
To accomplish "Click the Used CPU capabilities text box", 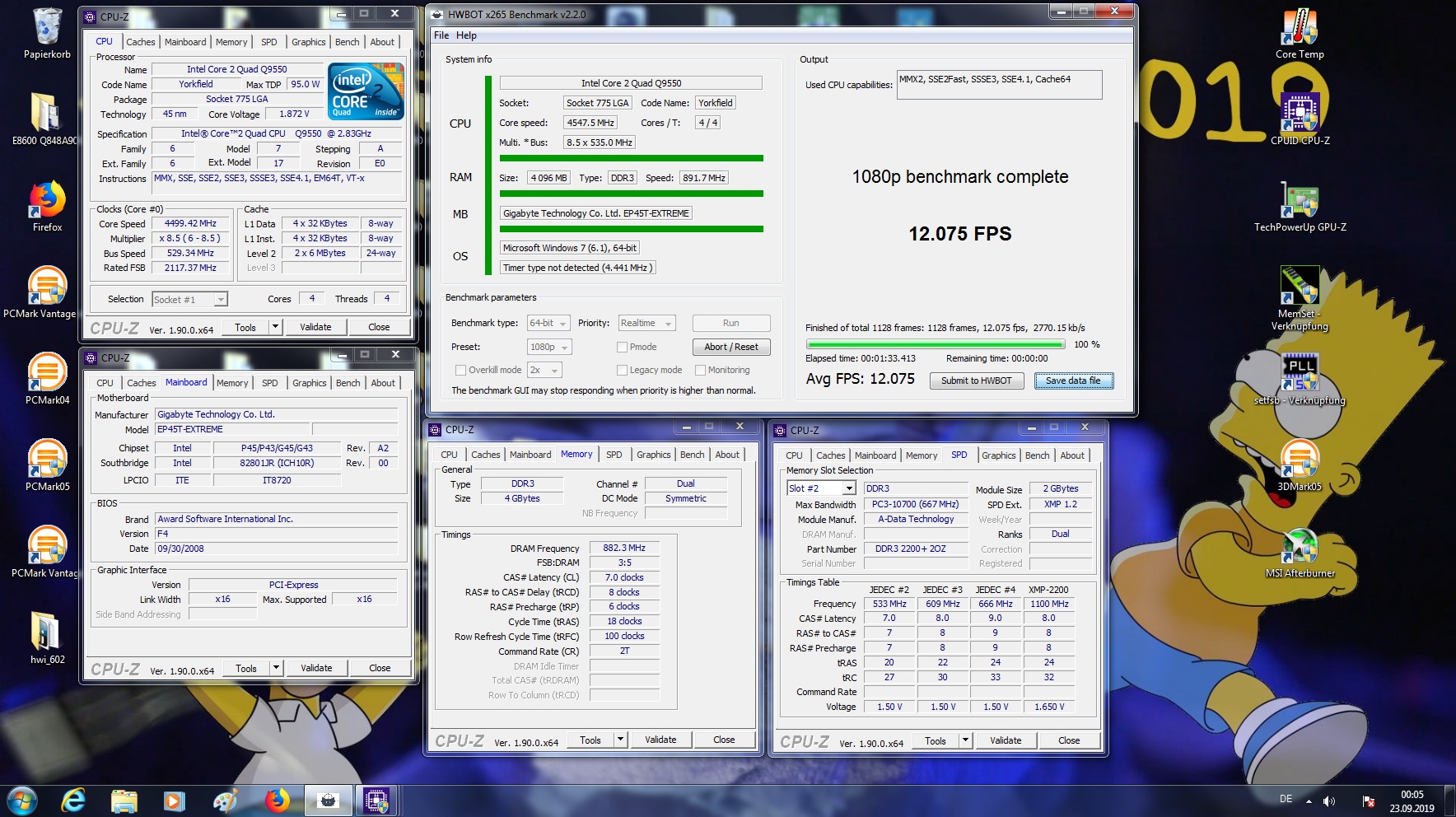I will click(x=999, y=85).
